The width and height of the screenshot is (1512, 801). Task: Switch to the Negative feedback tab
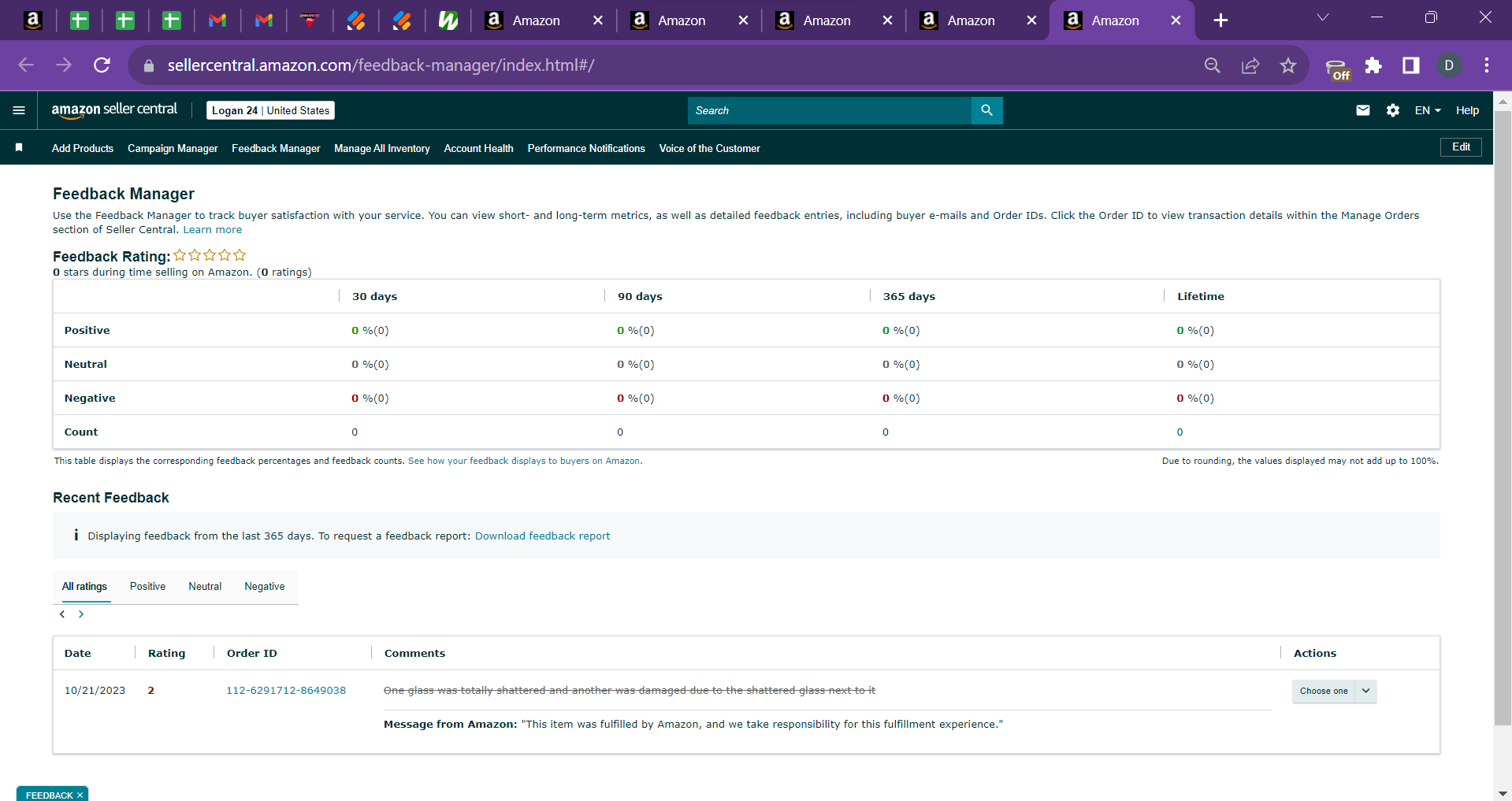[x=265, y=587]
